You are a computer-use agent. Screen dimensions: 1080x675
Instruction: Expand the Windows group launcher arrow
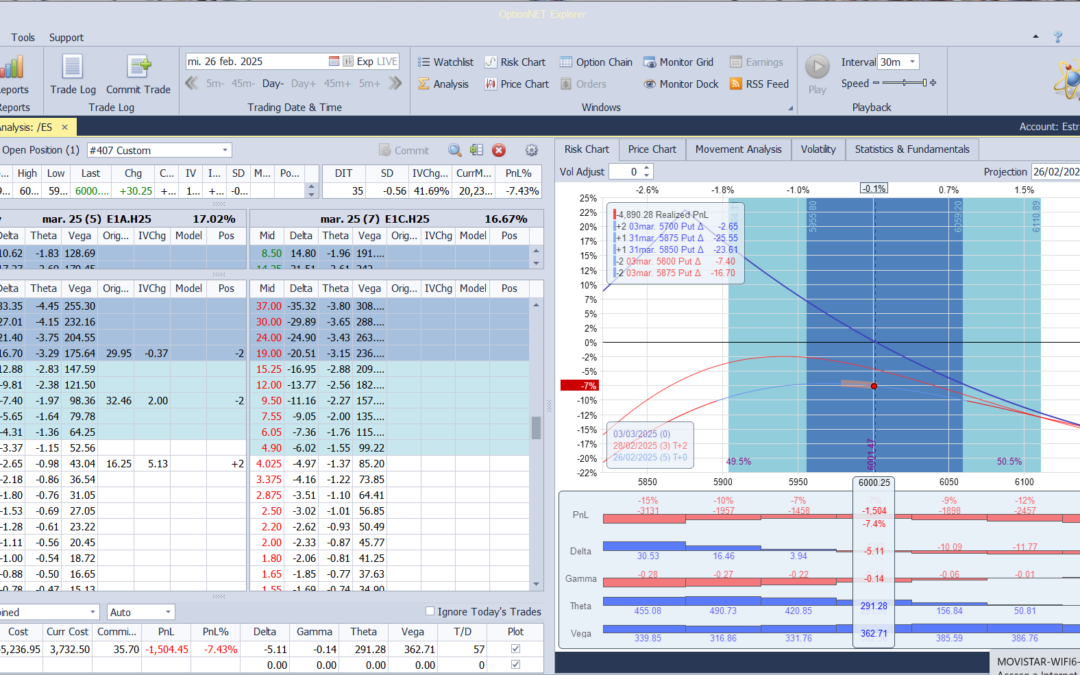791,108
